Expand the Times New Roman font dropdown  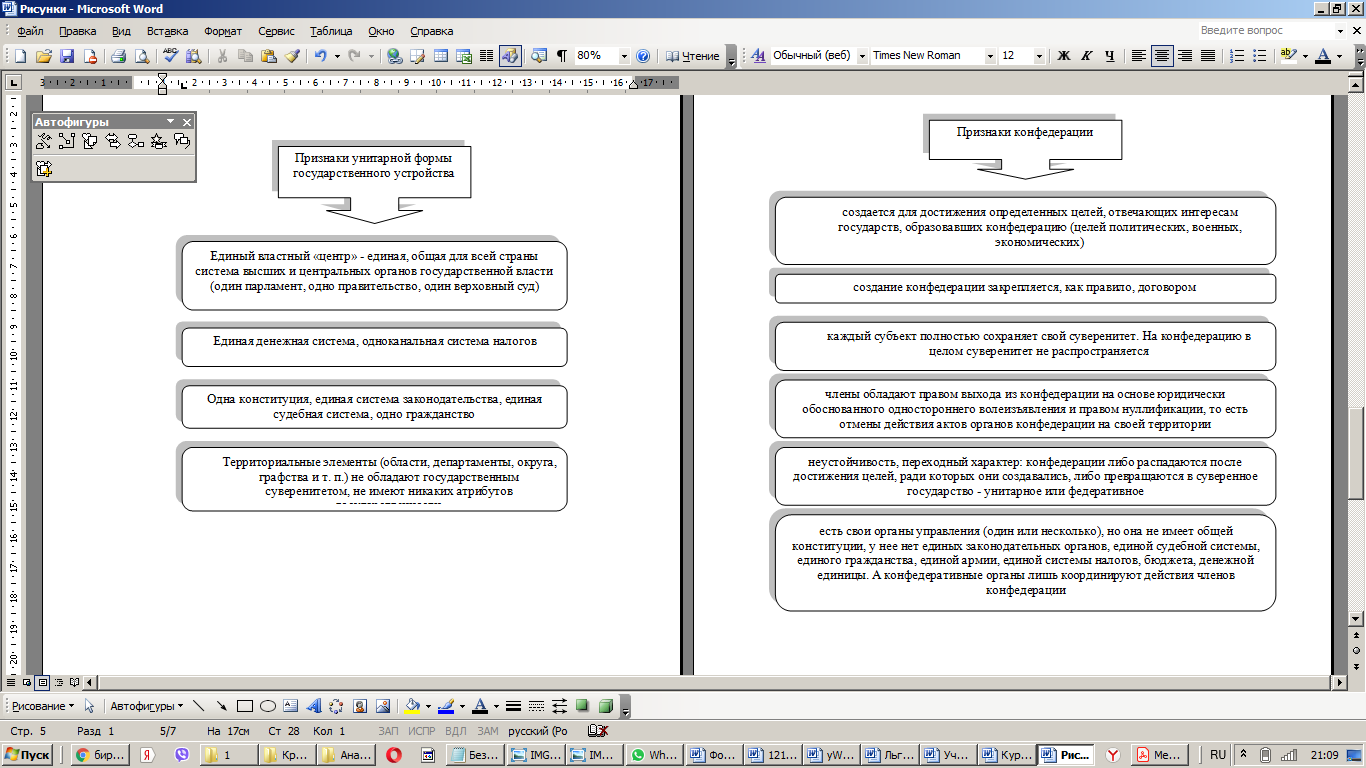(990, 56)
